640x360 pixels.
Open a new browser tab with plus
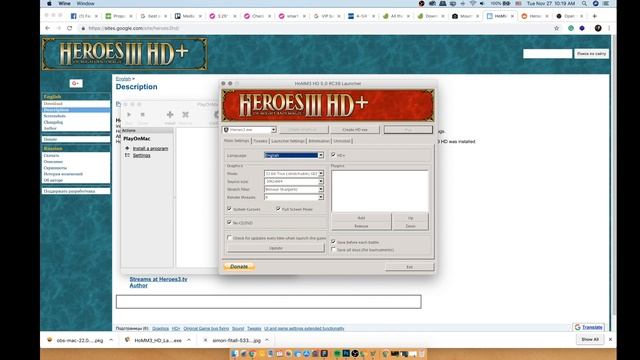(594, 16)
